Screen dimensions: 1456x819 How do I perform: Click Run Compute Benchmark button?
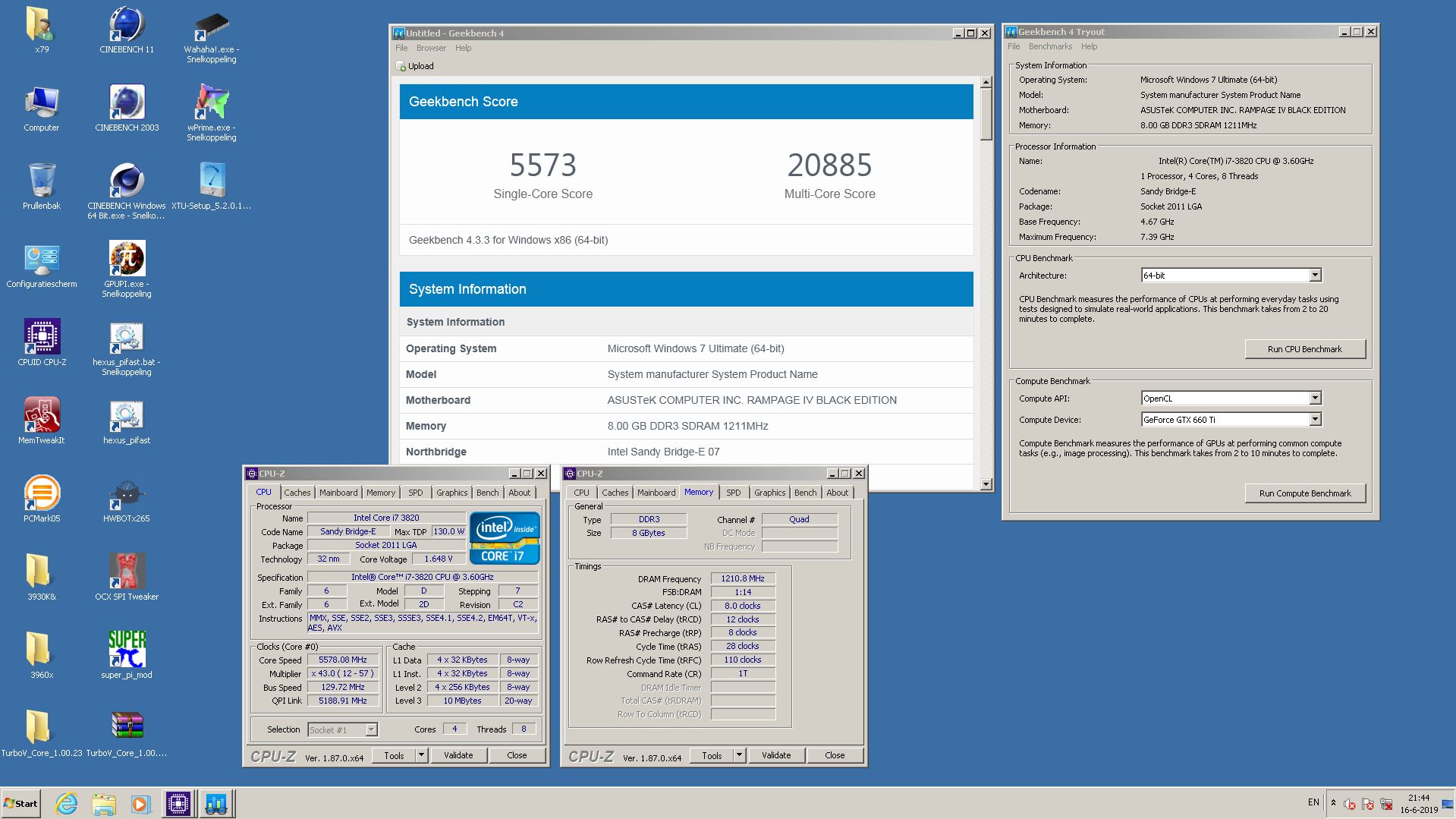click(x=1305, y=493)
